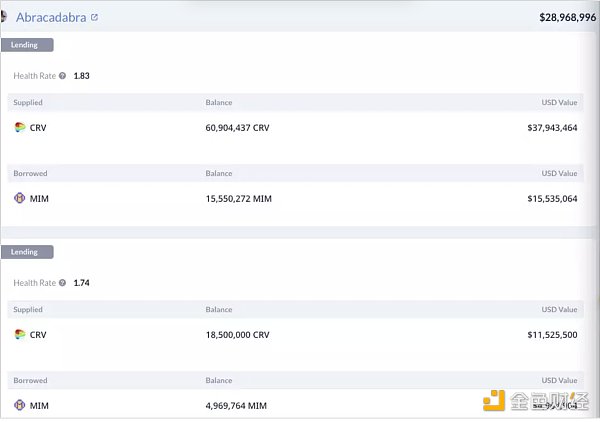Viewport: 600px width, 422px height.
Task: Click the CRV token icon in the 18,500,000 row
Action: coord(20,334)
